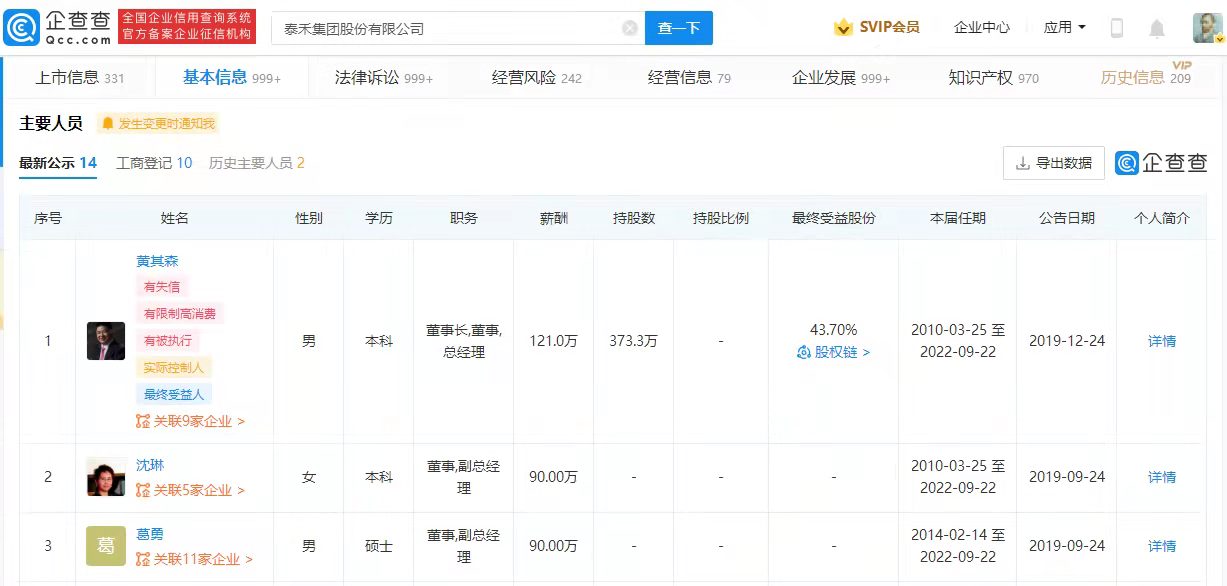
Task: Select the 历史主要人员 2 sub-tab
Action: [257, 163]
